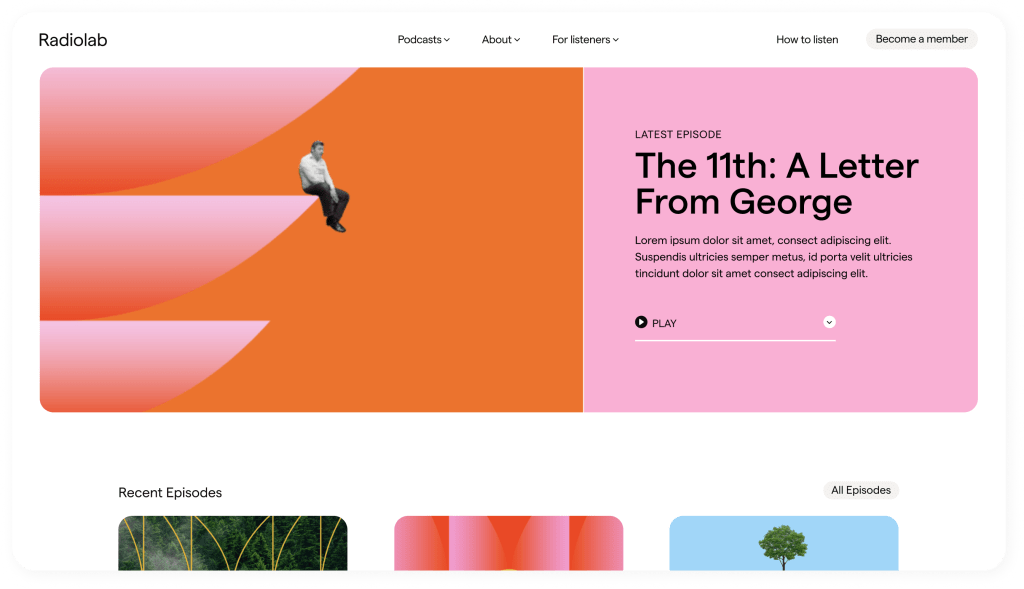1024x589 pixels.
Task: Open the pink-red gradient episode thumbnail
Action: [x=508, y=543]
